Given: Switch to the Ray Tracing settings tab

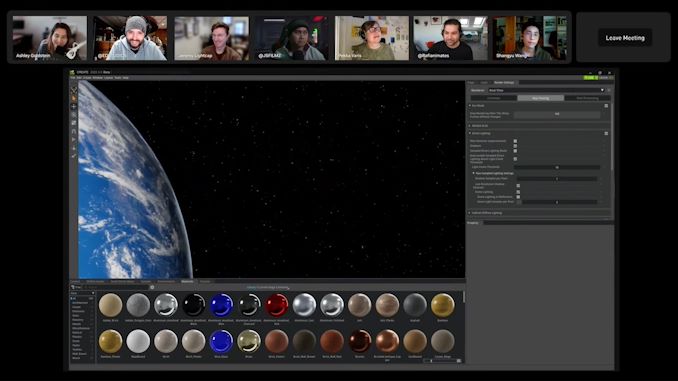Looking at the screenshot, I should (540, 98).
